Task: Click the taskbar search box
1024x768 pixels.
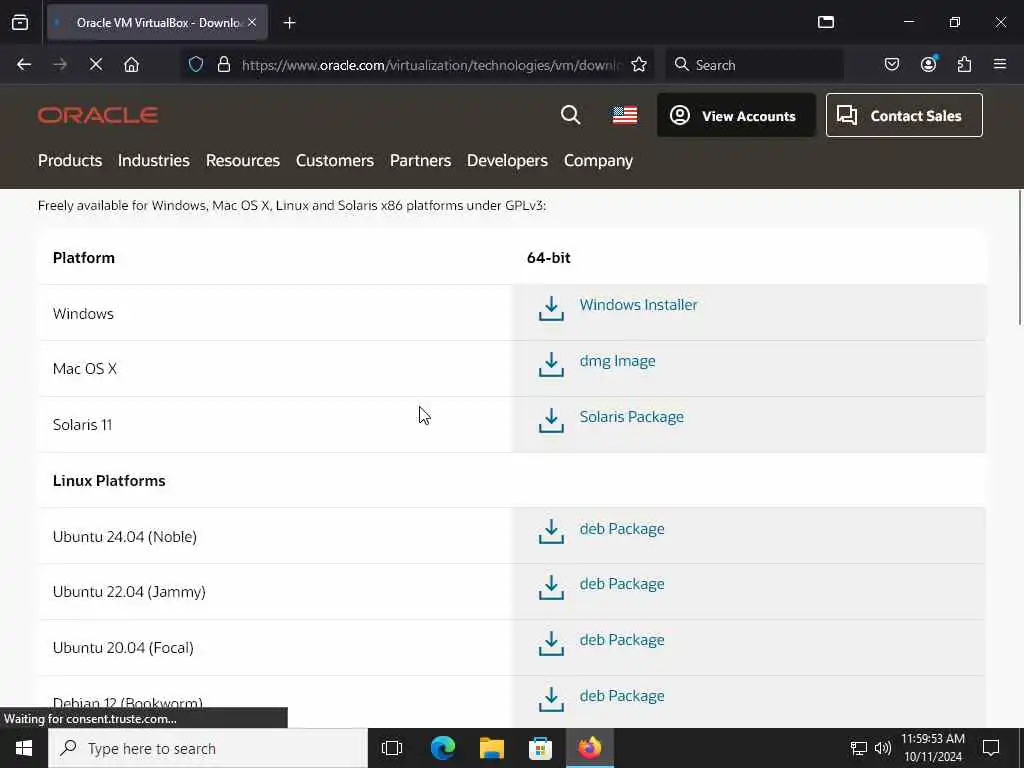Action: coord(208,748)
